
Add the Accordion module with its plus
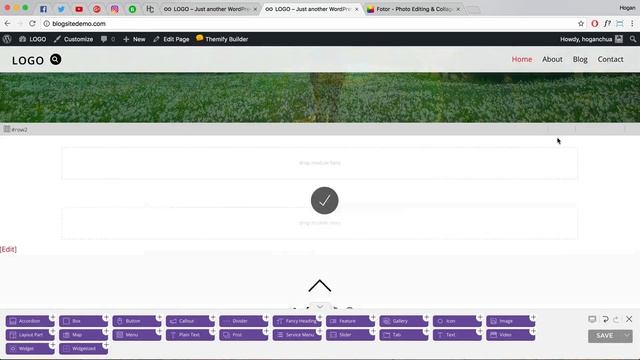click(52, 317)
